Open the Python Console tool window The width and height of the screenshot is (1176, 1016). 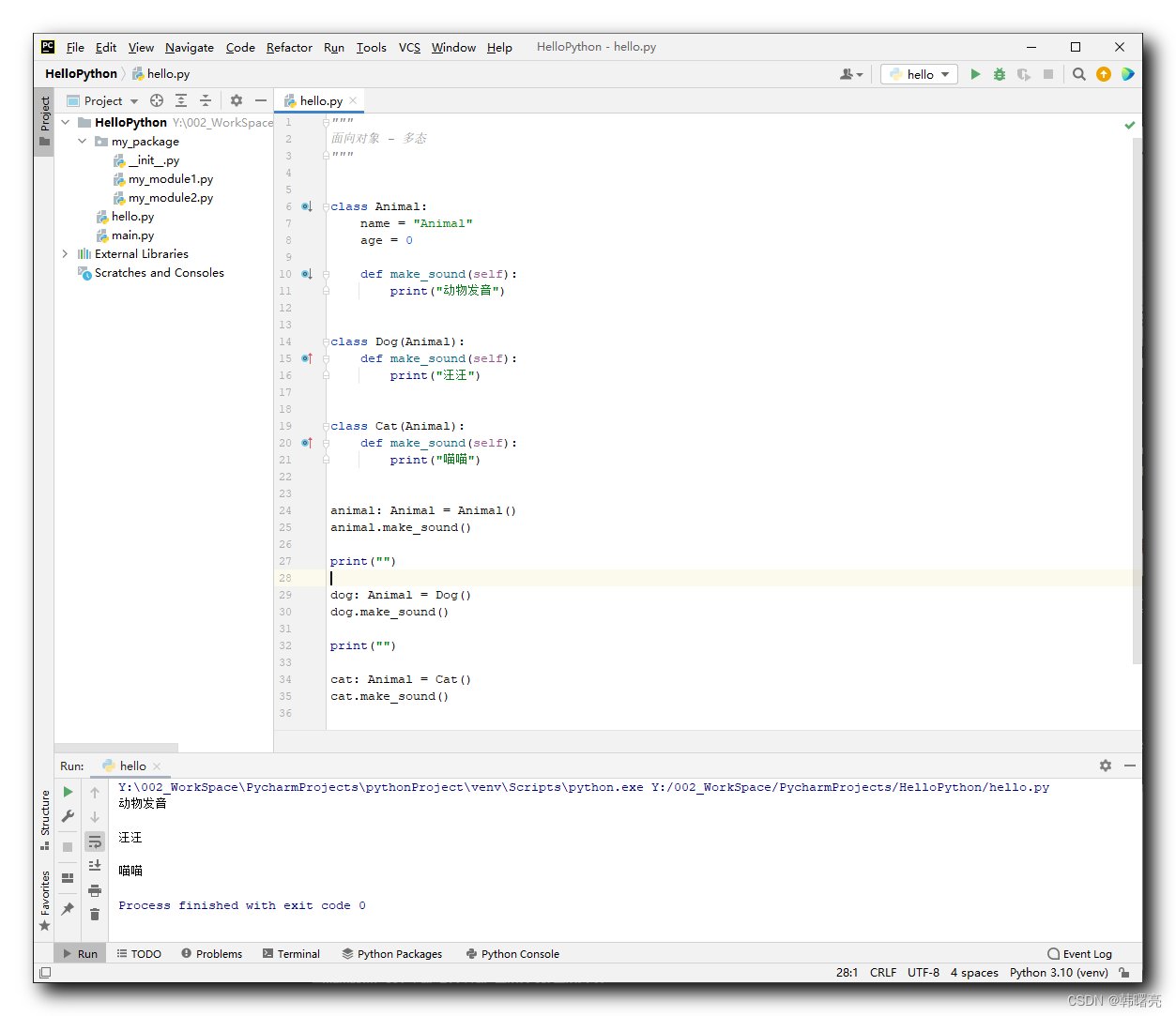click(x=512, y=954)
